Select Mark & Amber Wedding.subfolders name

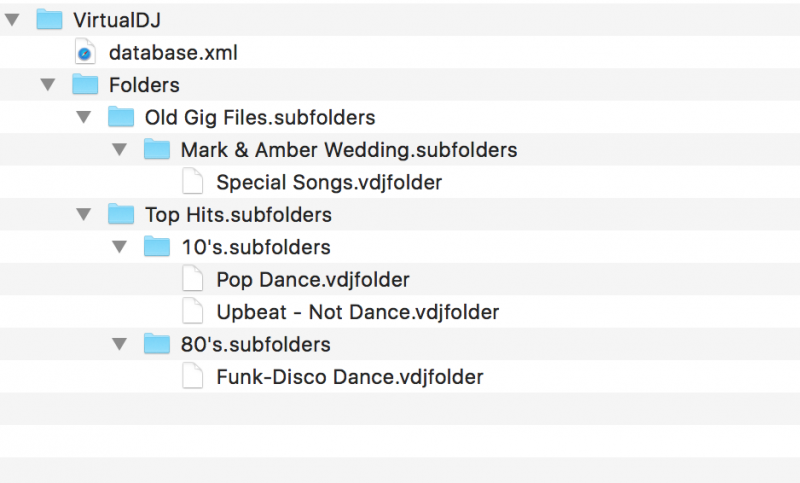(x=349, y=150)
